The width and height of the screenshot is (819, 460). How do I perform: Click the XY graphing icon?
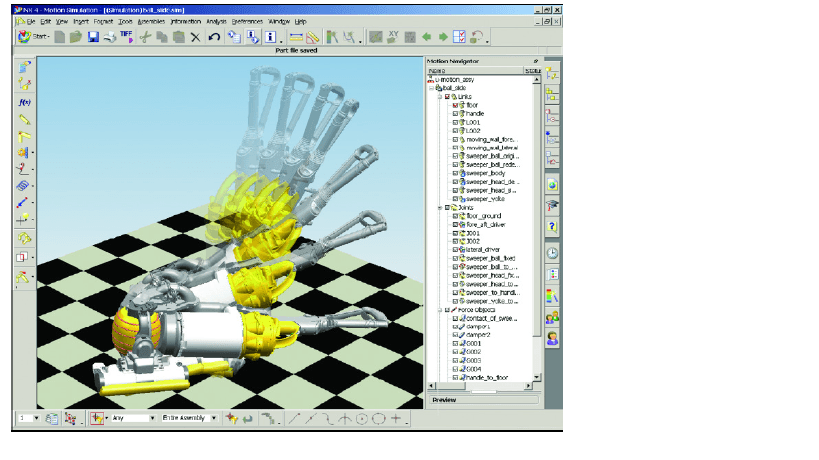pos(393,37)
